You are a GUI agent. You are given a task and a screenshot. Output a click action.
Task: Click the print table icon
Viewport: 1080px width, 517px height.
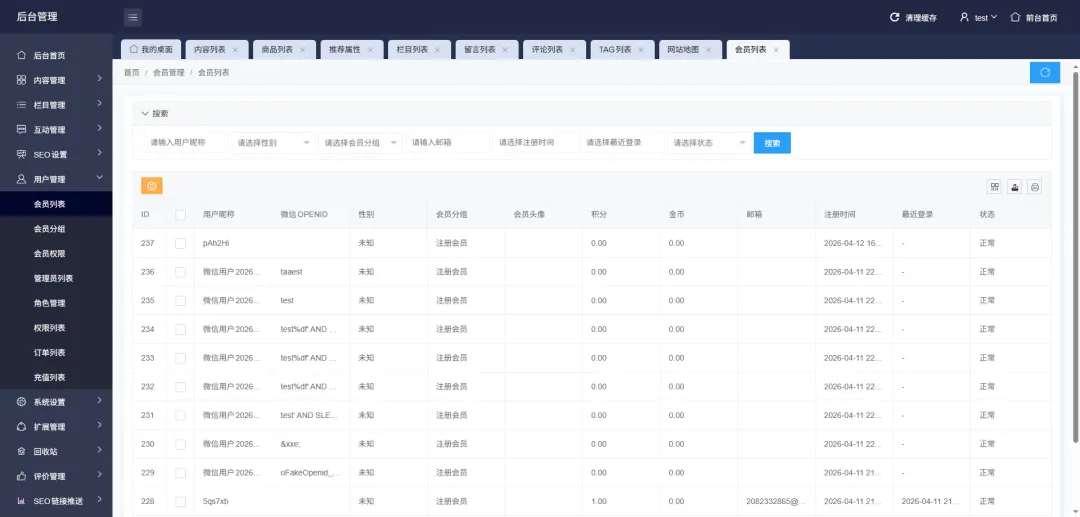(x=1035, y=187)
